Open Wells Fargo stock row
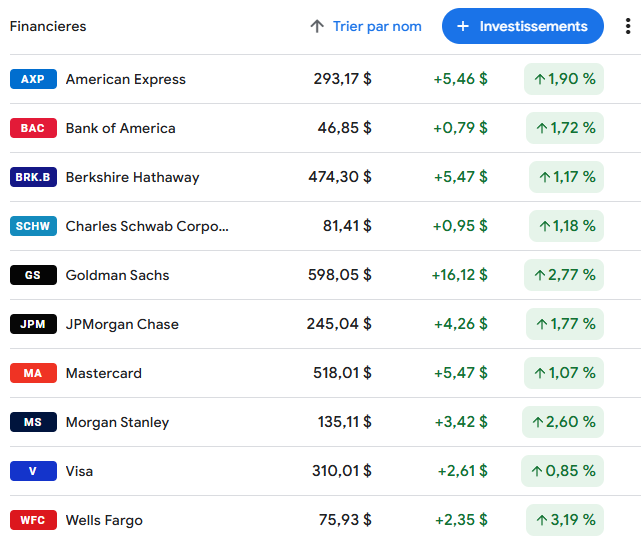 click(325, 520)
